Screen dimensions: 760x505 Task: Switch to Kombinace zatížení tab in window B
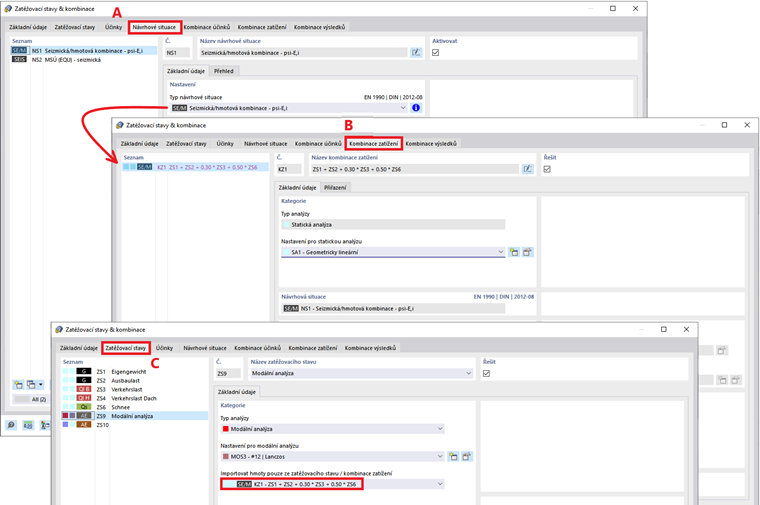(x=374, y=143)
